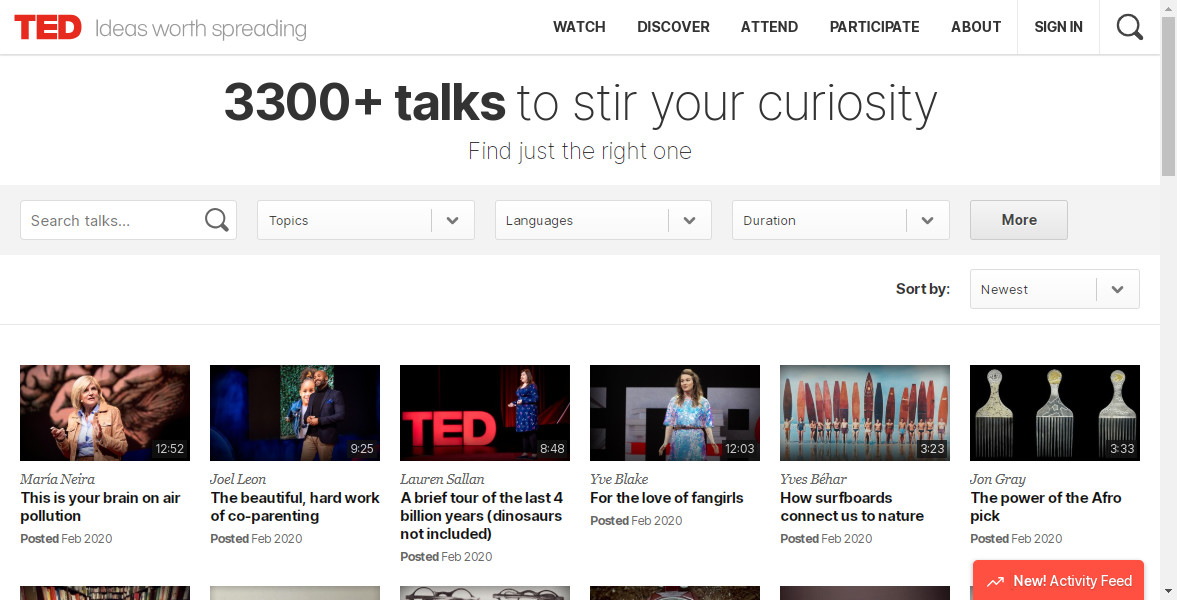Click speaker name Lauren Sallan
The image size is (1177, 600).
(x=442, y=479)
